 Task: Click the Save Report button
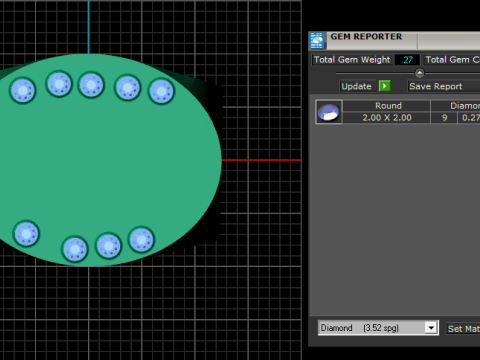point(444,86)
